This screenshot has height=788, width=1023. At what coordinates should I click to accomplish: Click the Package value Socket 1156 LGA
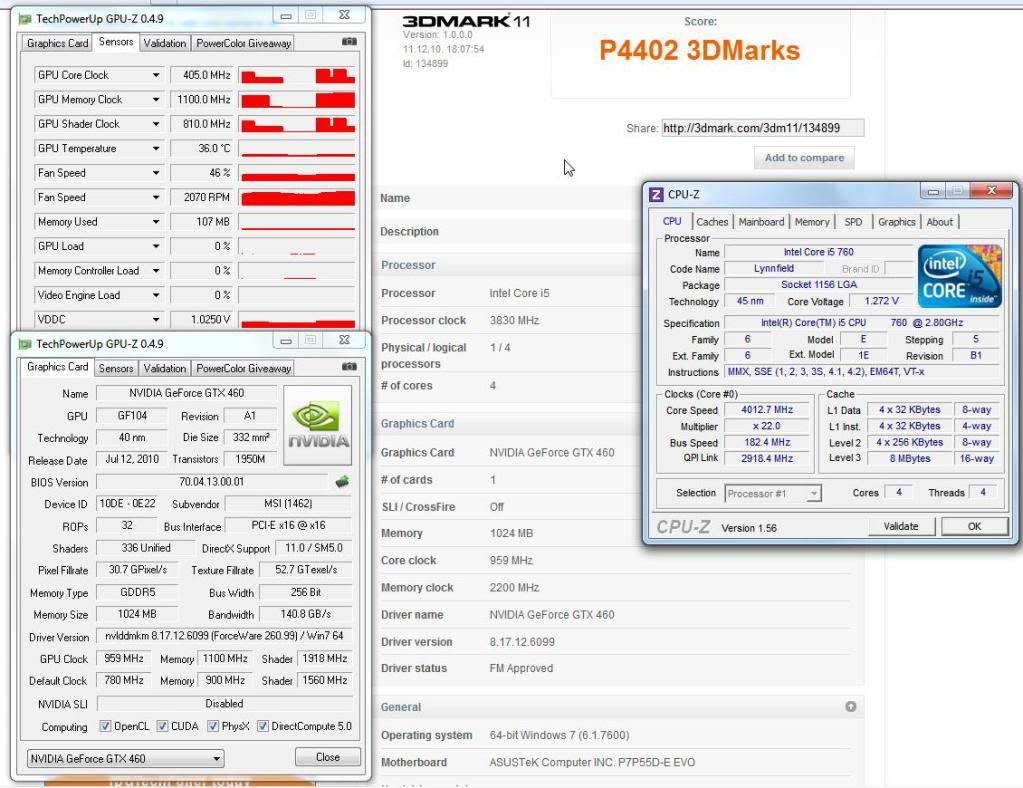tap(819, 284)
